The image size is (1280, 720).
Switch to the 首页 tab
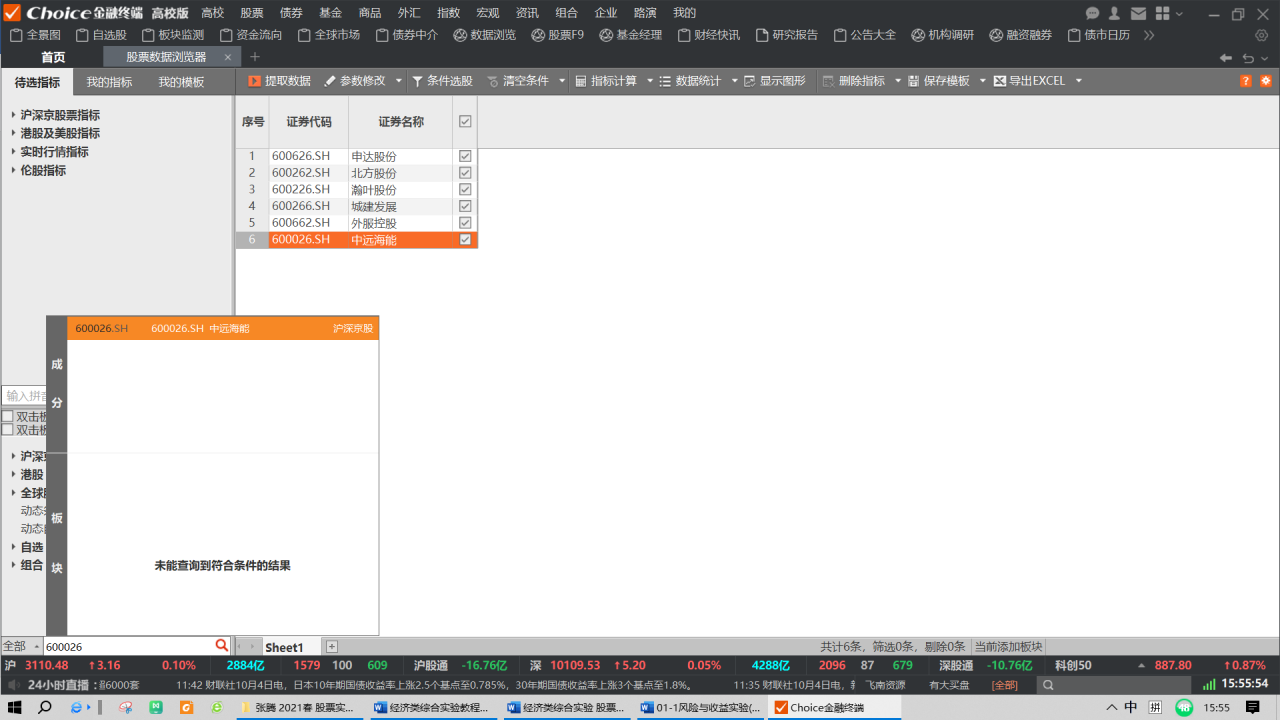tap(53, 58)
